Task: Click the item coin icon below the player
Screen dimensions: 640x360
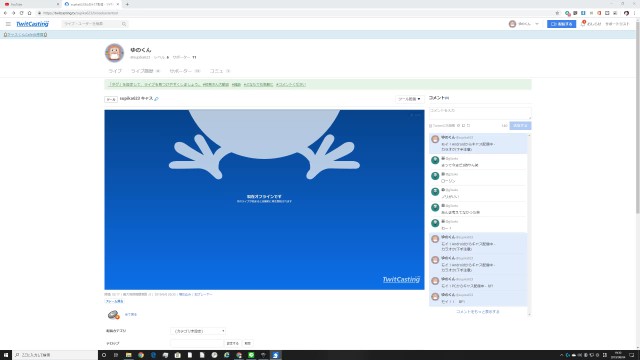Action: coord(113,315)
